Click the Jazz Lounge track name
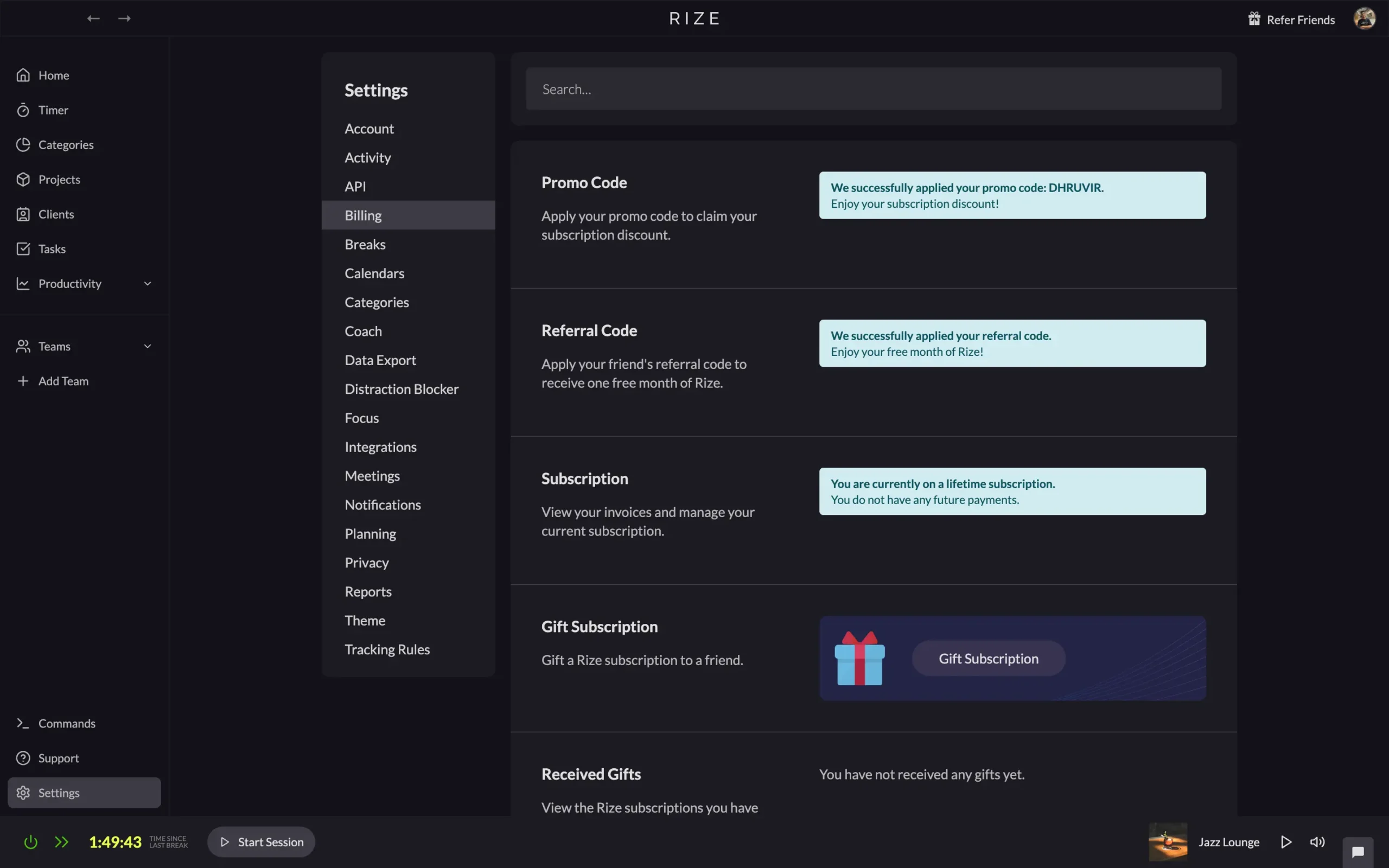This screenshot has width=1389, height=868. point(1229,841)
